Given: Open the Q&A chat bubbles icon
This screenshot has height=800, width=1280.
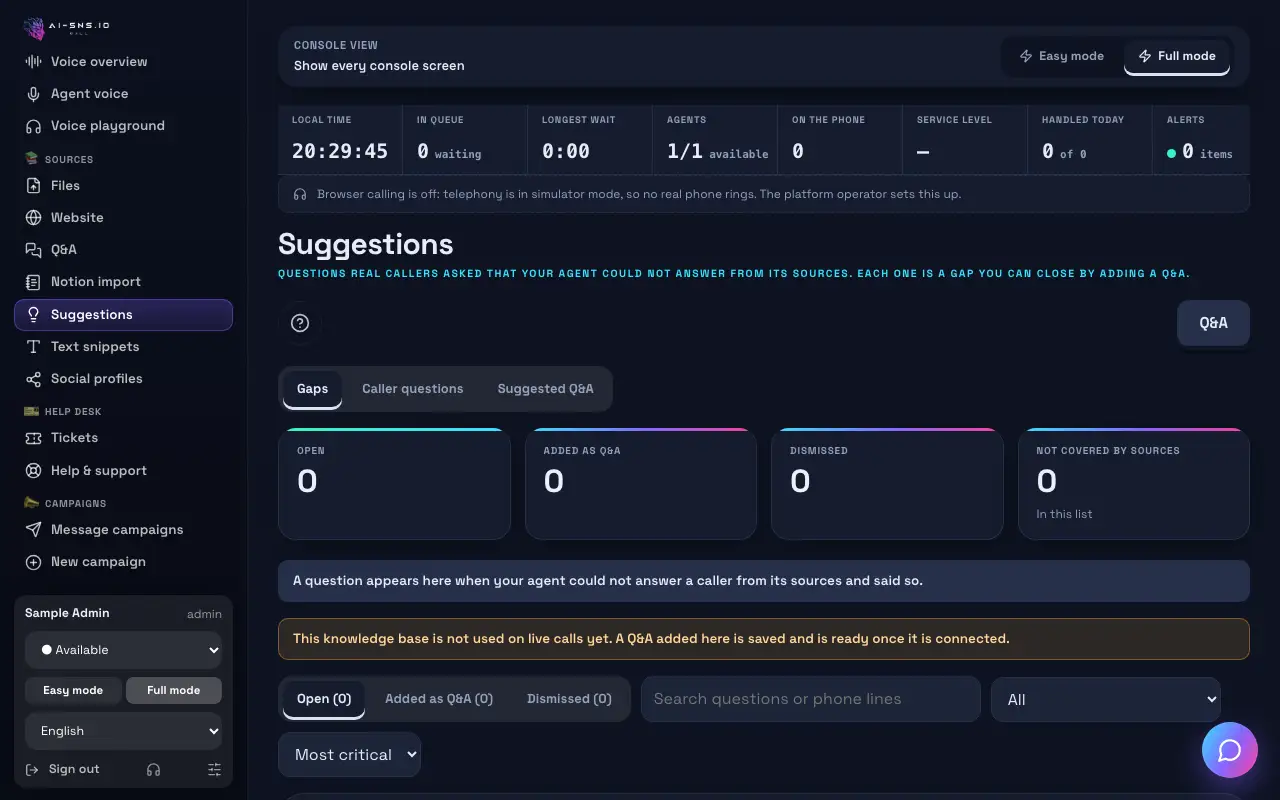Looking at the screenshot, I should pyautogui.click(x=33, y=250).
